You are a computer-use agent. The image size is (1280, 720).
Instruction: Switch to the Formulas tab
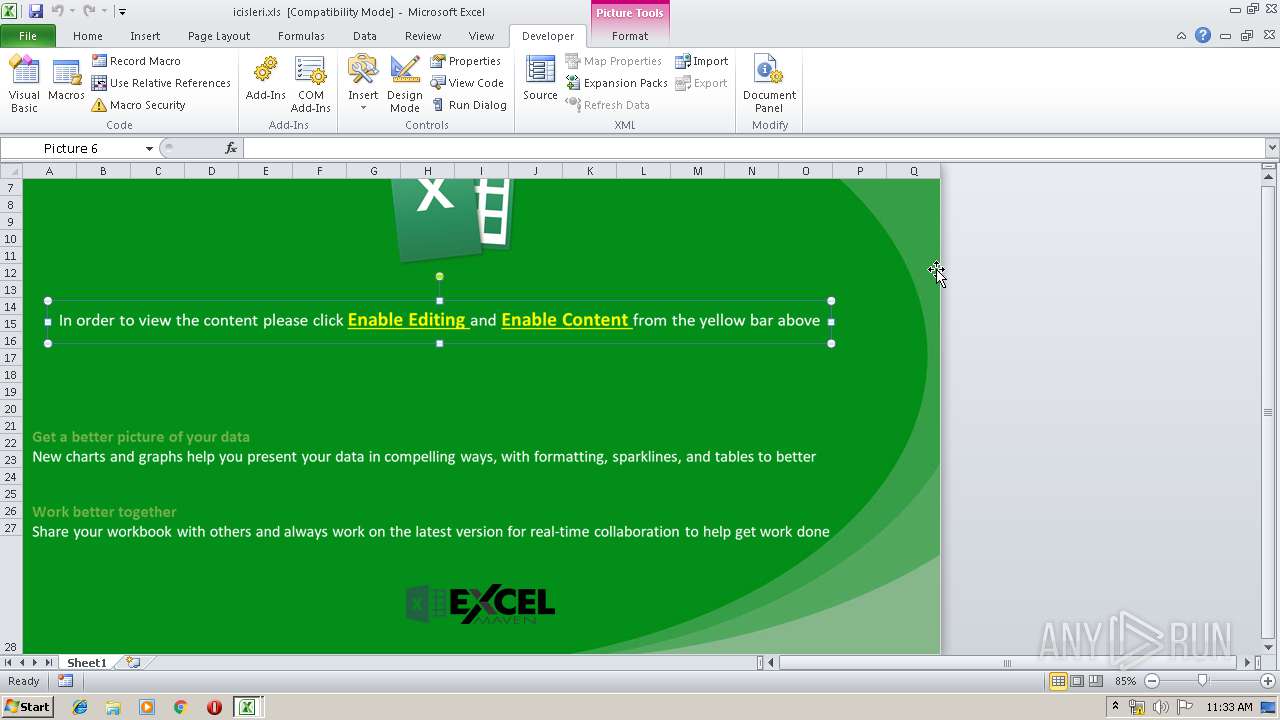pos(301,36)
